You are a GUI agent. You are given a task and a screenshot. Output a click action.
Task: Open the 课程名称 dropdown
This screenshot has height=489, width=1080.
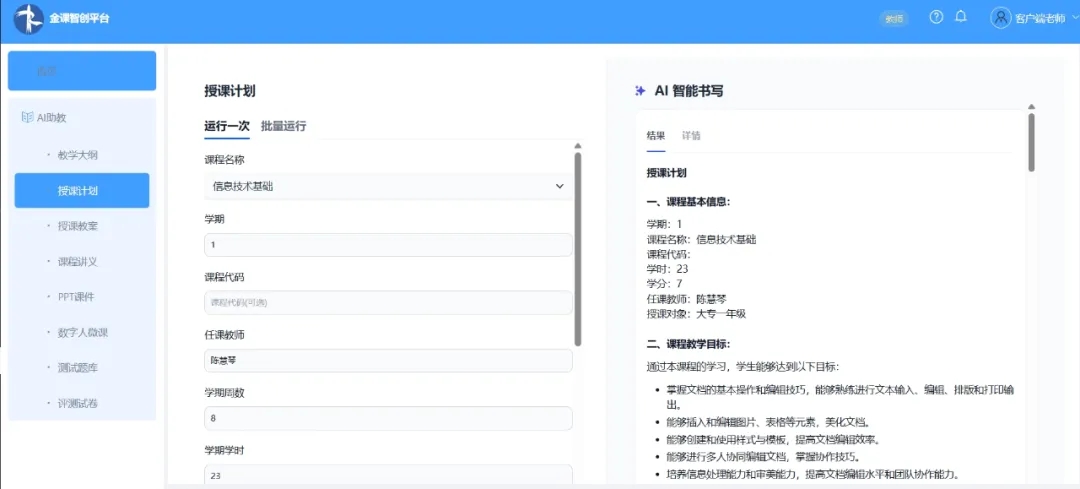(x=388, y=186)
